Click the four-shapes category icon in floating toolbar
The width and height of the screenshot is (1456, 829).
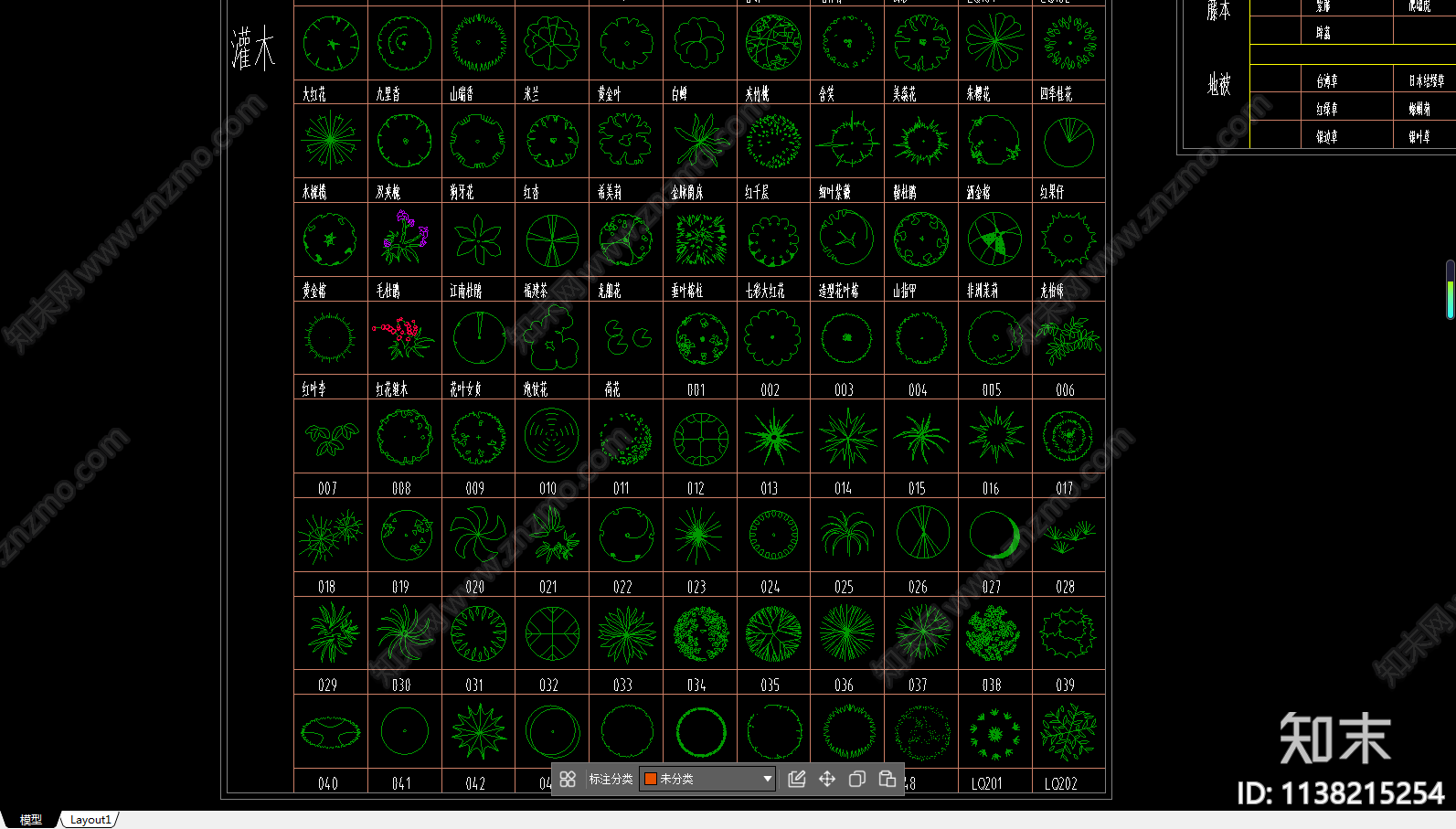coord(568,779)
